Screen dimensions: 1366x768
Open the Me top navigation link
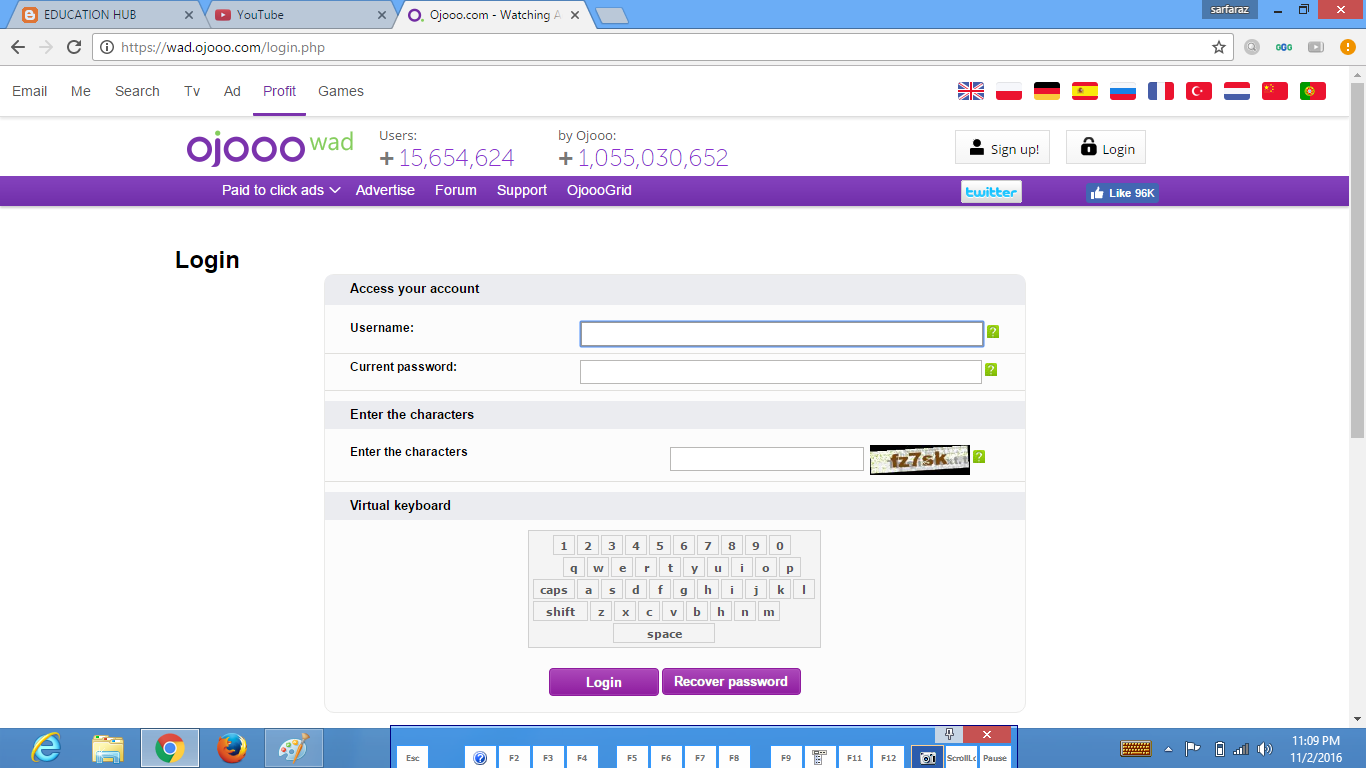click(81, 91)
